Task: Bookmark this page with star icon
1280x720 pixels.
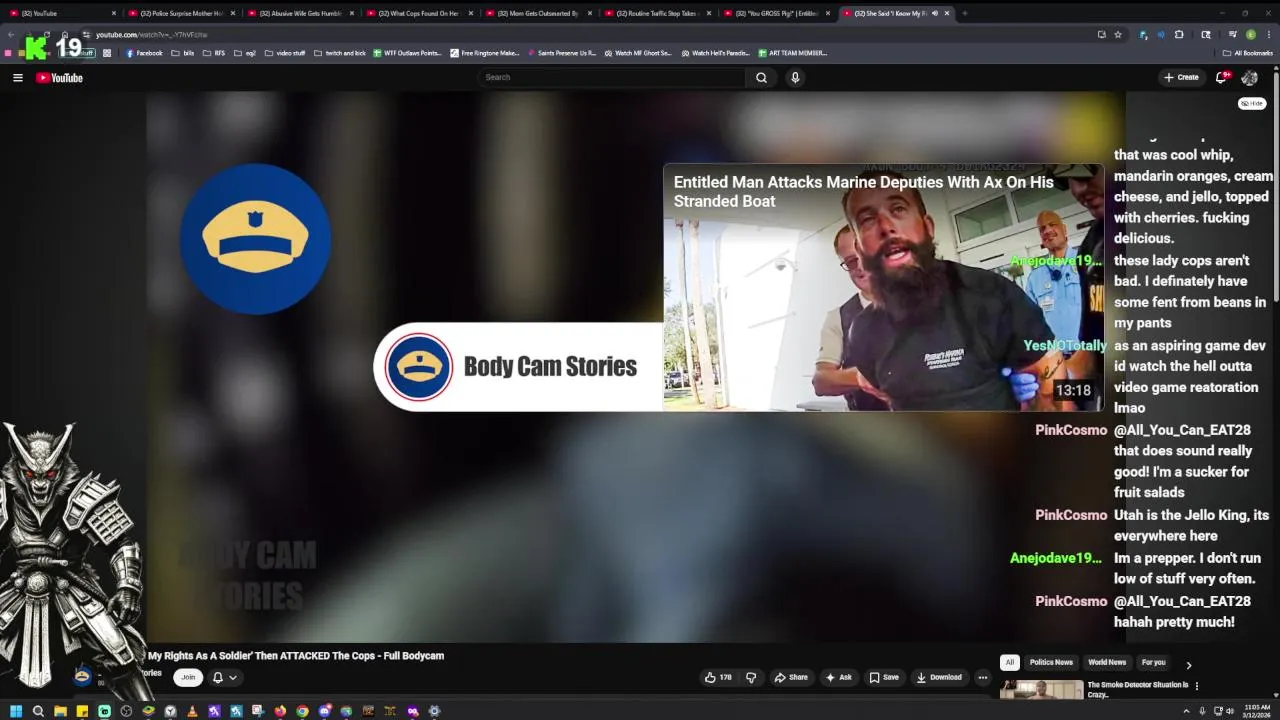Action: (1117, 34)
